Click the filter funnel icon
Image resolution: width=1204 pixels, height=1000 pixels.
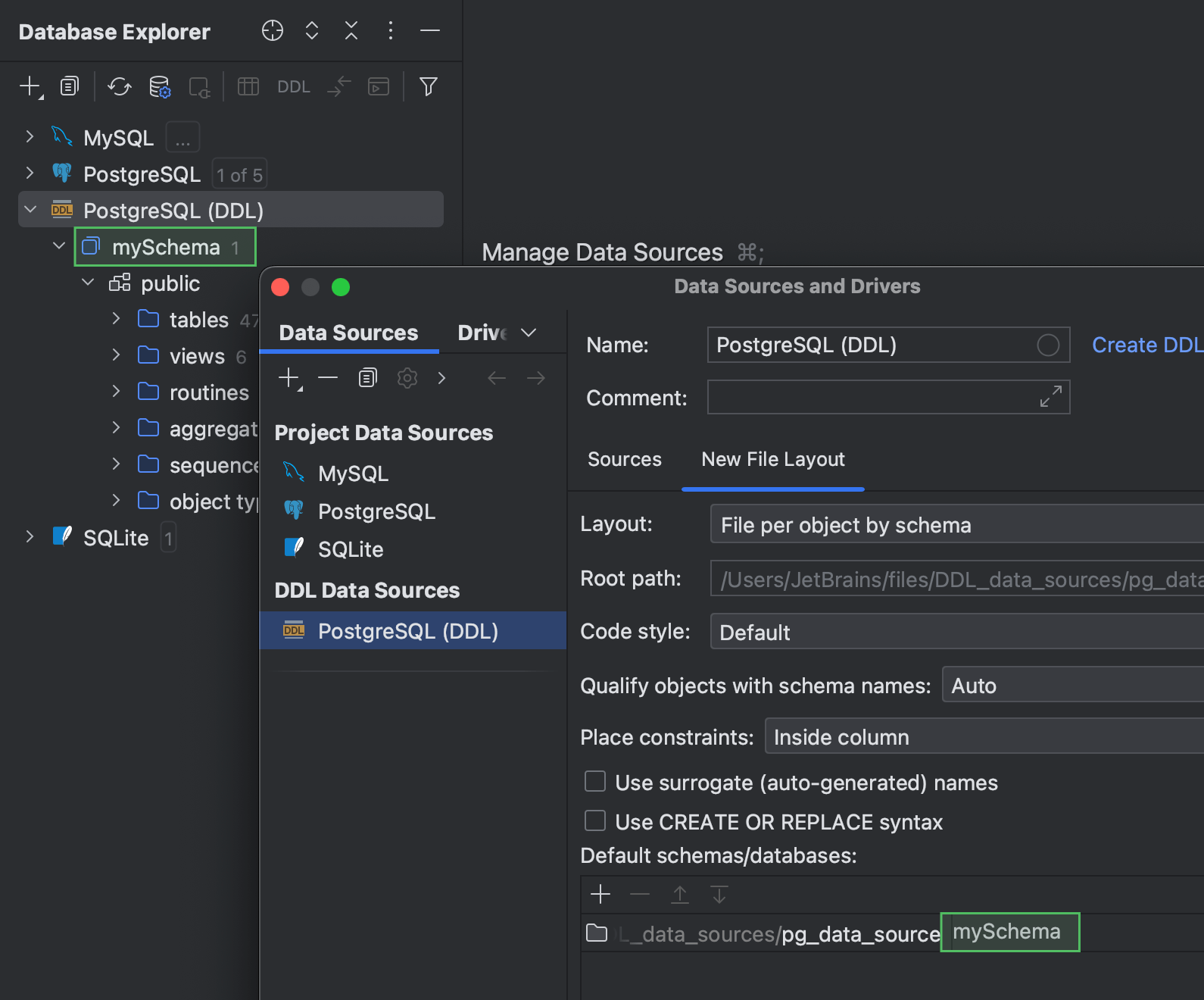click(428, 87)
